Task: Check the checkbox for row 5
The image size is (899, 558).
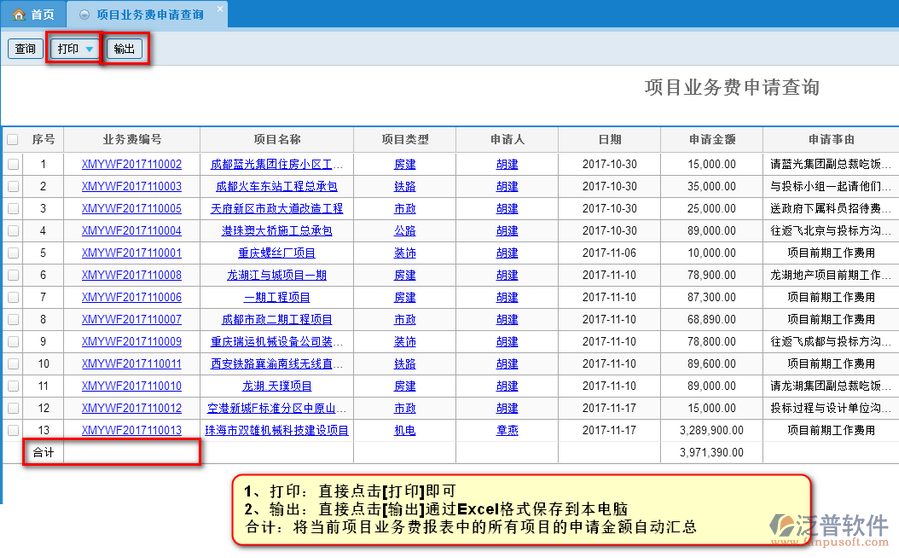Action: click(13, 253)
